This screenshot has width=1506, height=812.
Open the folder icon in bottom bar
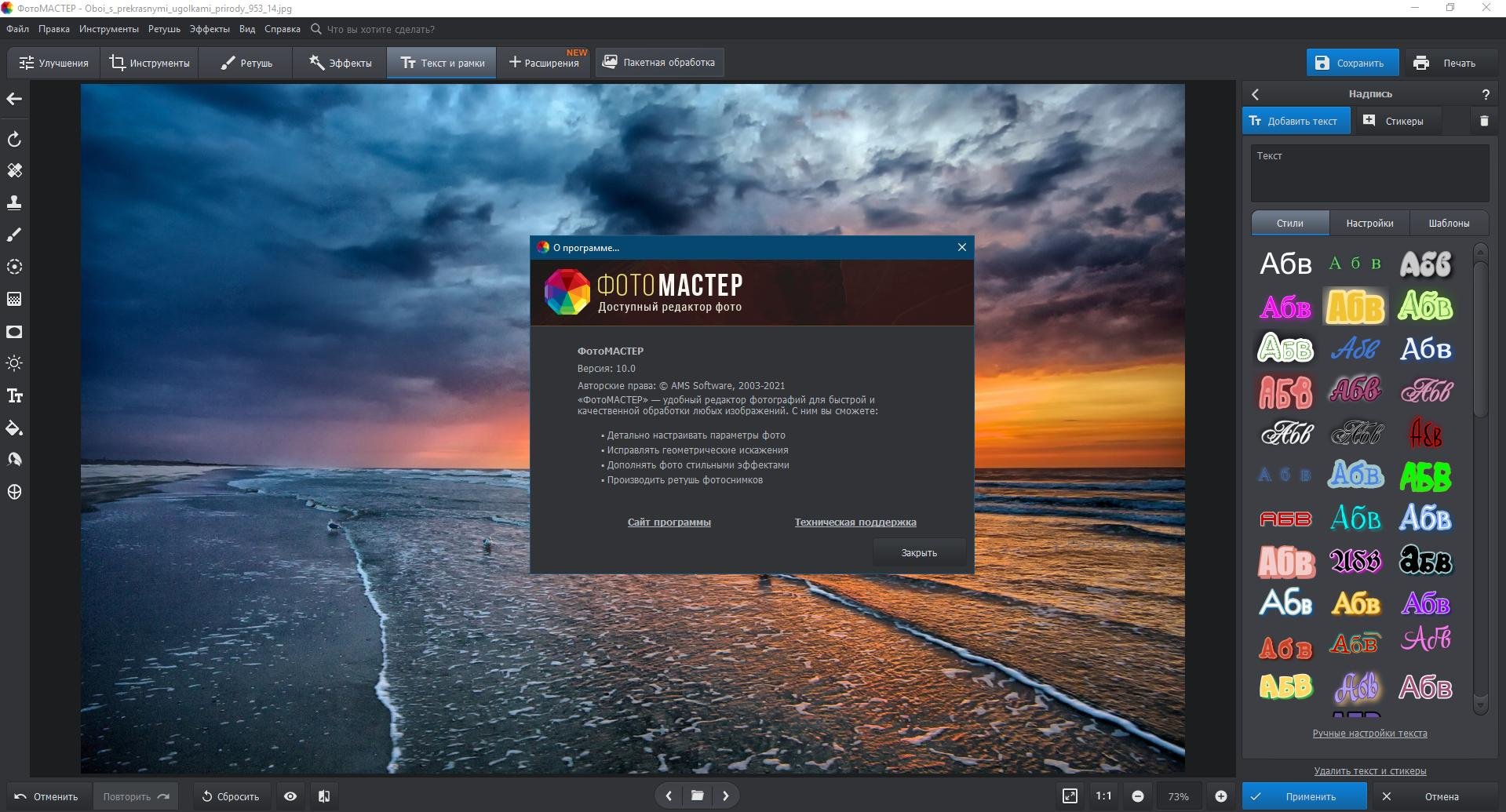pos(697,796)
